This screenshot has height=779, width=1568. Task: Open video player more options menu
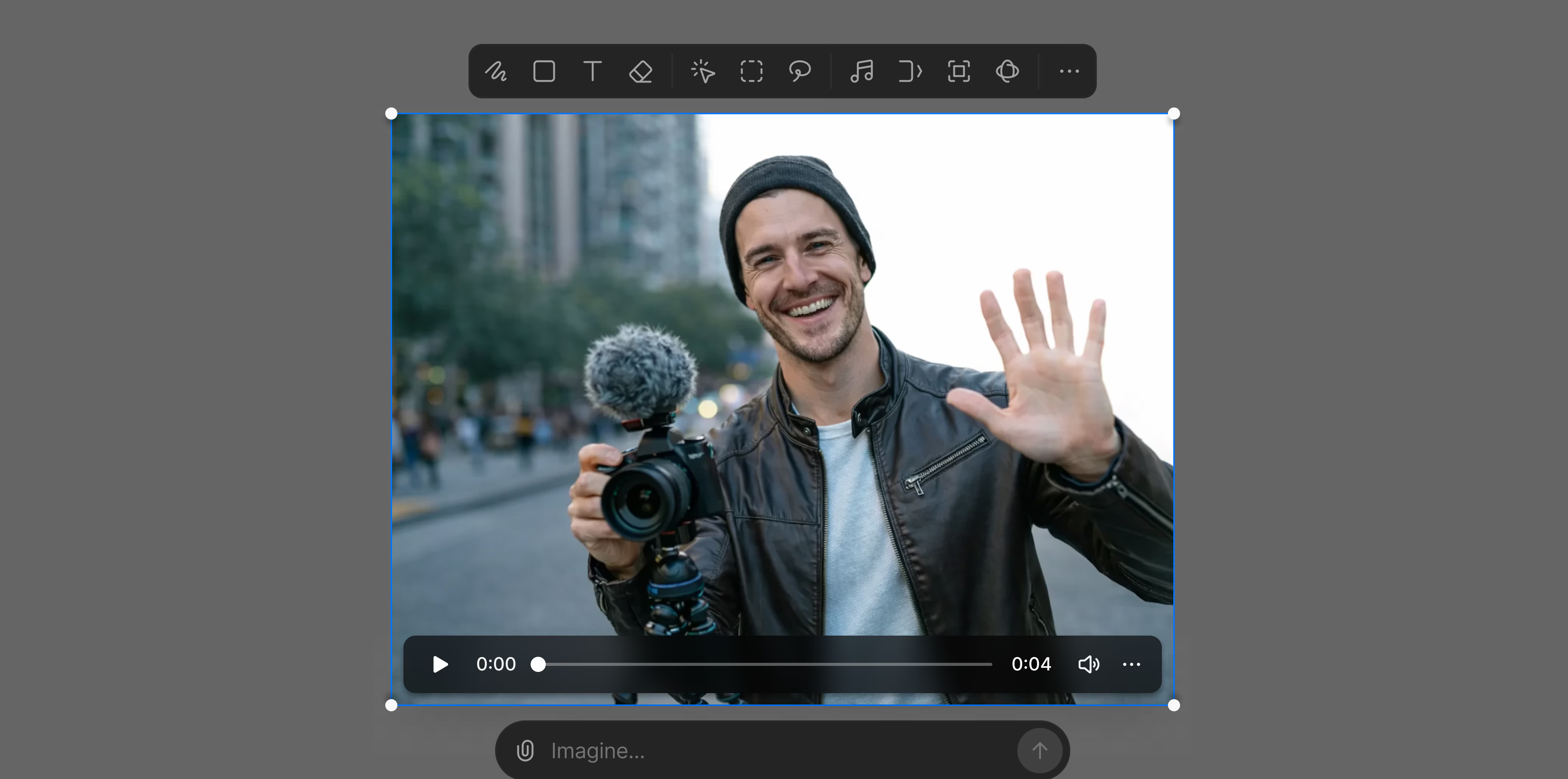click(x=1132, y=664)
